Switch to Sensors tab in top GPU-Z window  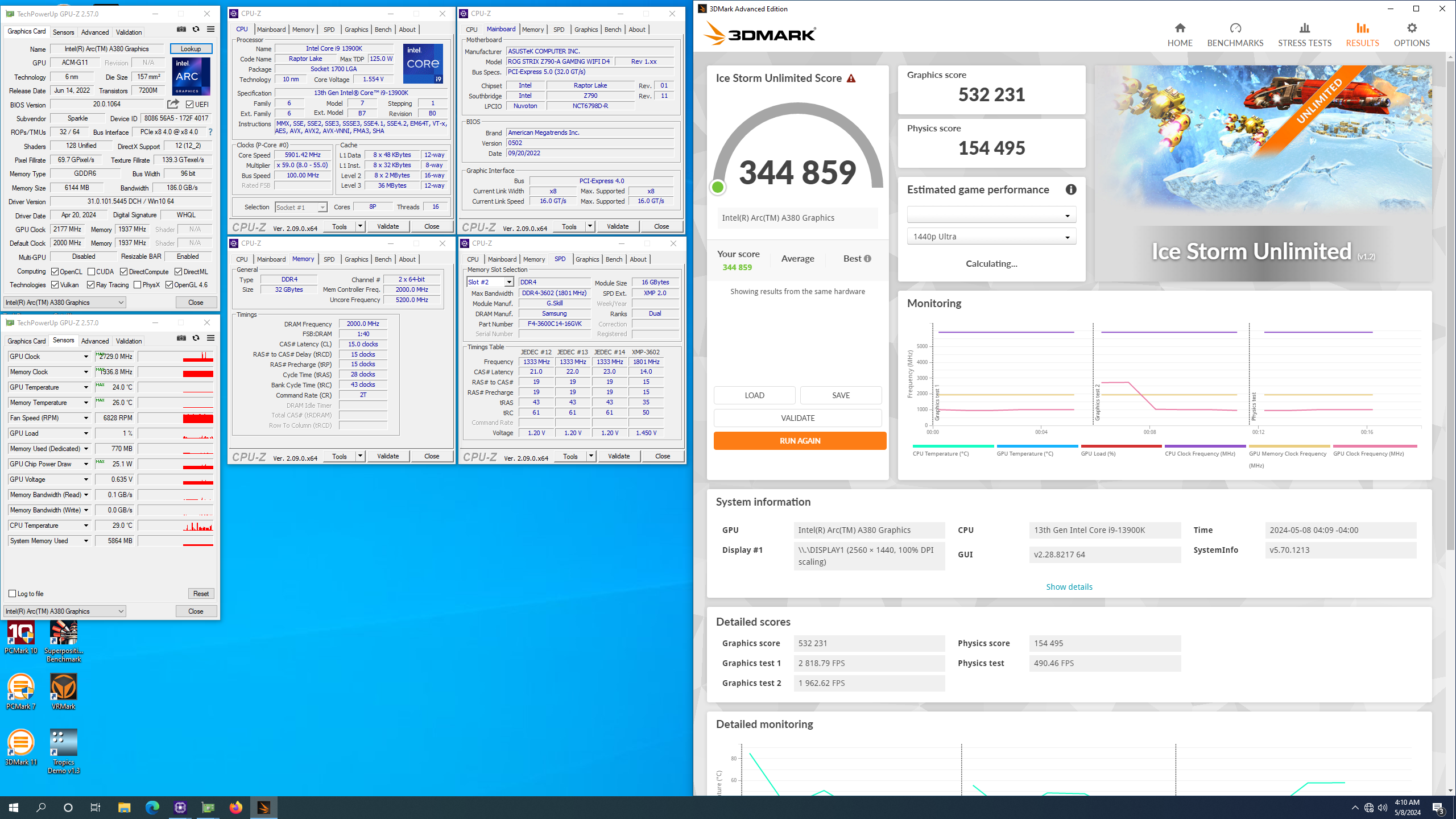tap(63, 32)
